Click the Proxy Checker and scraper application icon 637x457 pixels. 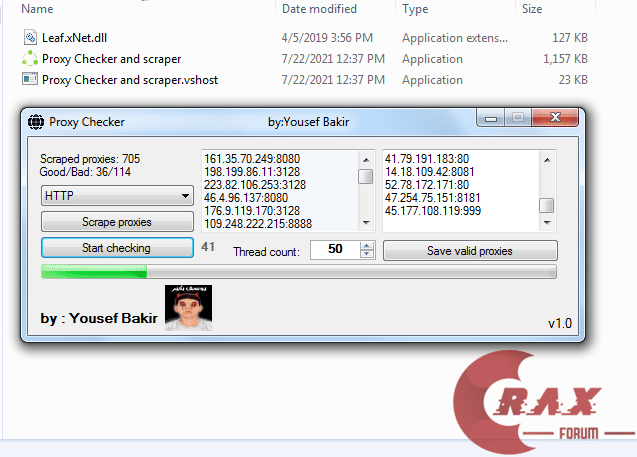pyautogui.click(x=30, y=58)
